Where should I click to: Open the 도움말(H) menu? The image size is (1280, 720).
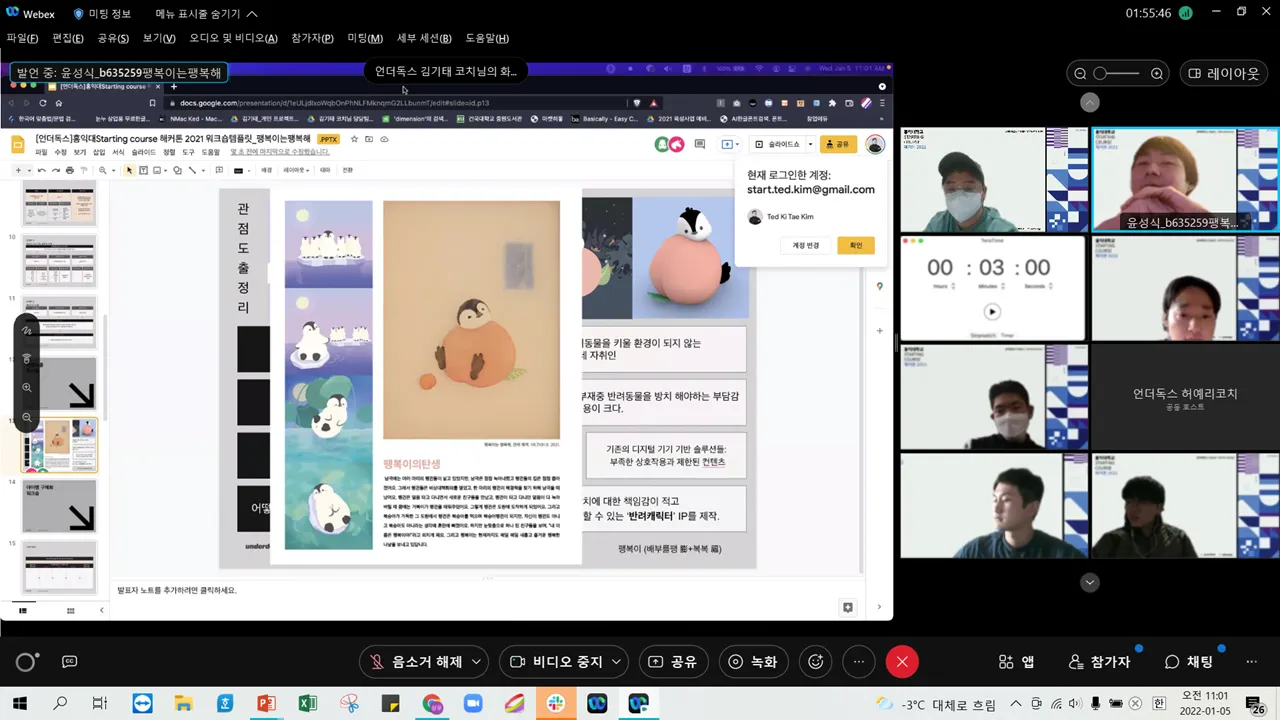487,38
